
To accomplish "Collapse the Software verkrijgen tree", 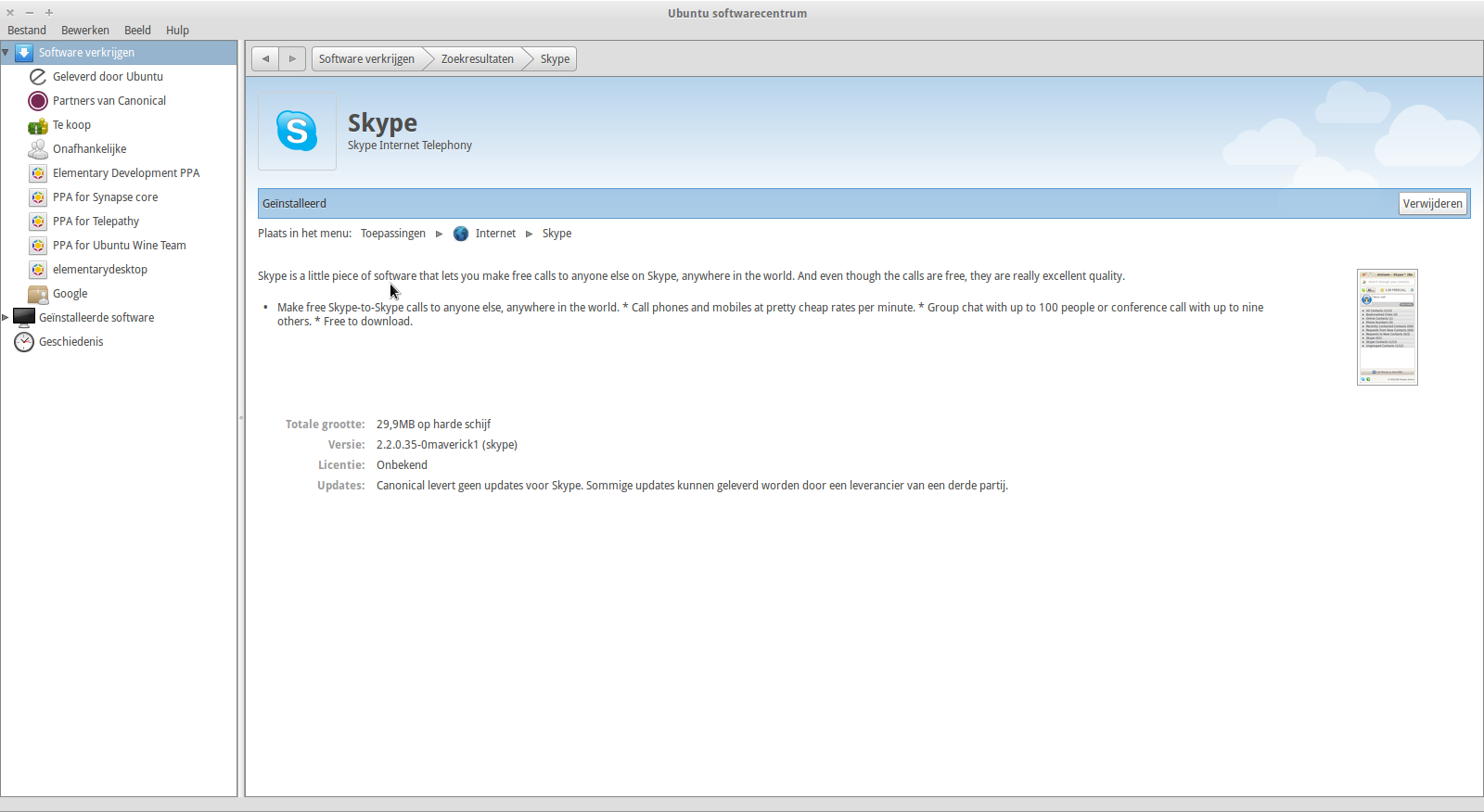I will [6, 53].
